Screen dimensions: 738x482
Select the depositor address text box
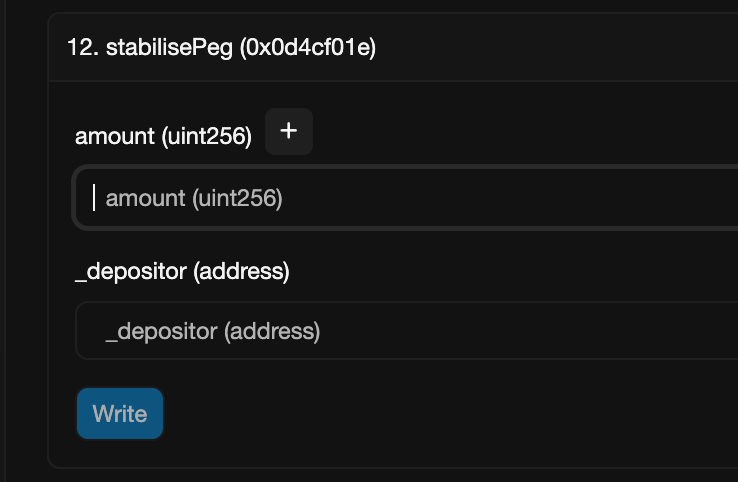(407, 331)
